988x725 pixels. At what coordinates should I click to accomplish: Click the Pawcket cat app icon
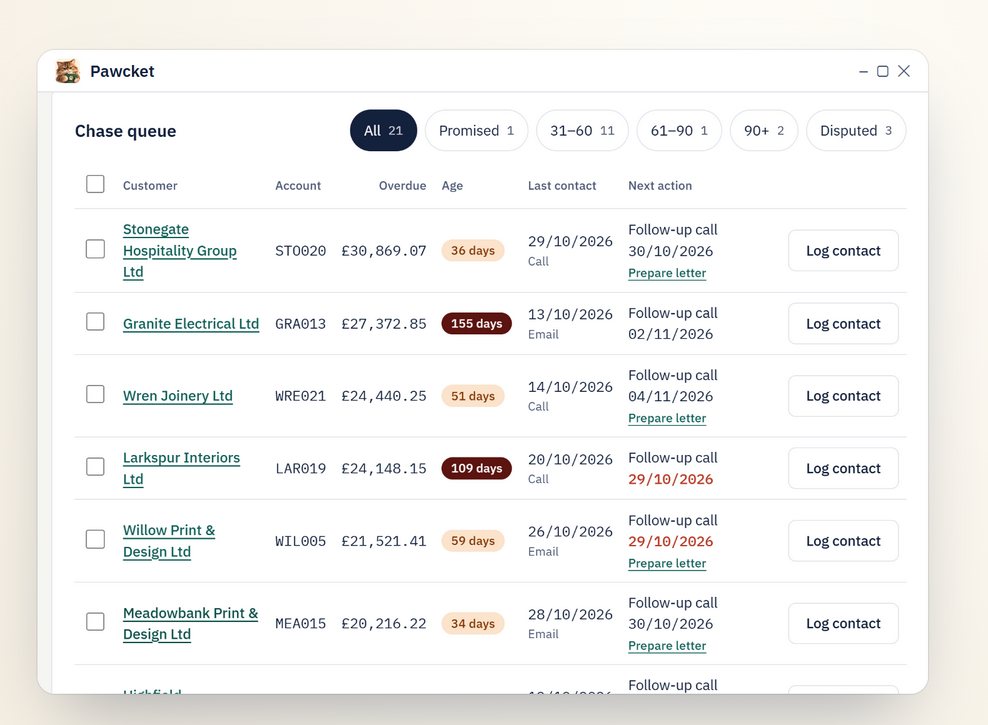(67, 71)
